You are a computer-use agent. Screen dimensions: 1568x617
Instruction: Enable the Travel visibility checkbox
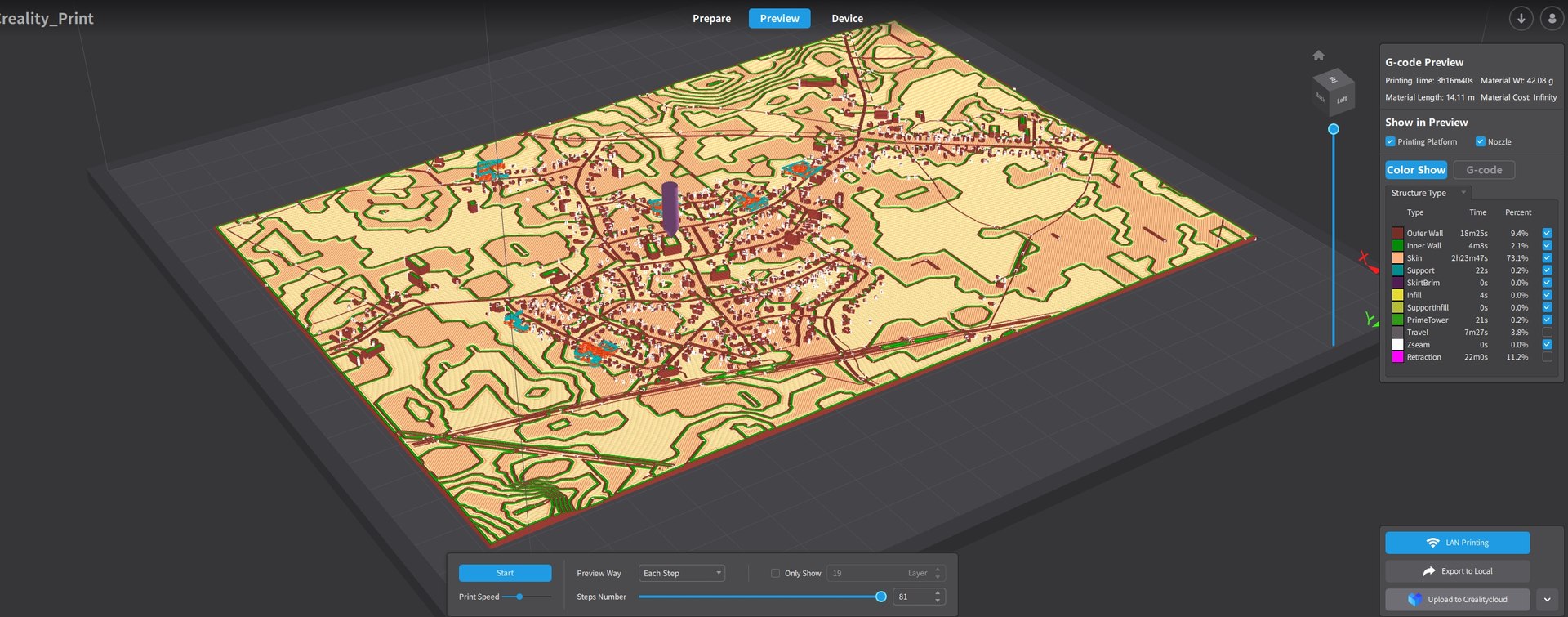1547,333
